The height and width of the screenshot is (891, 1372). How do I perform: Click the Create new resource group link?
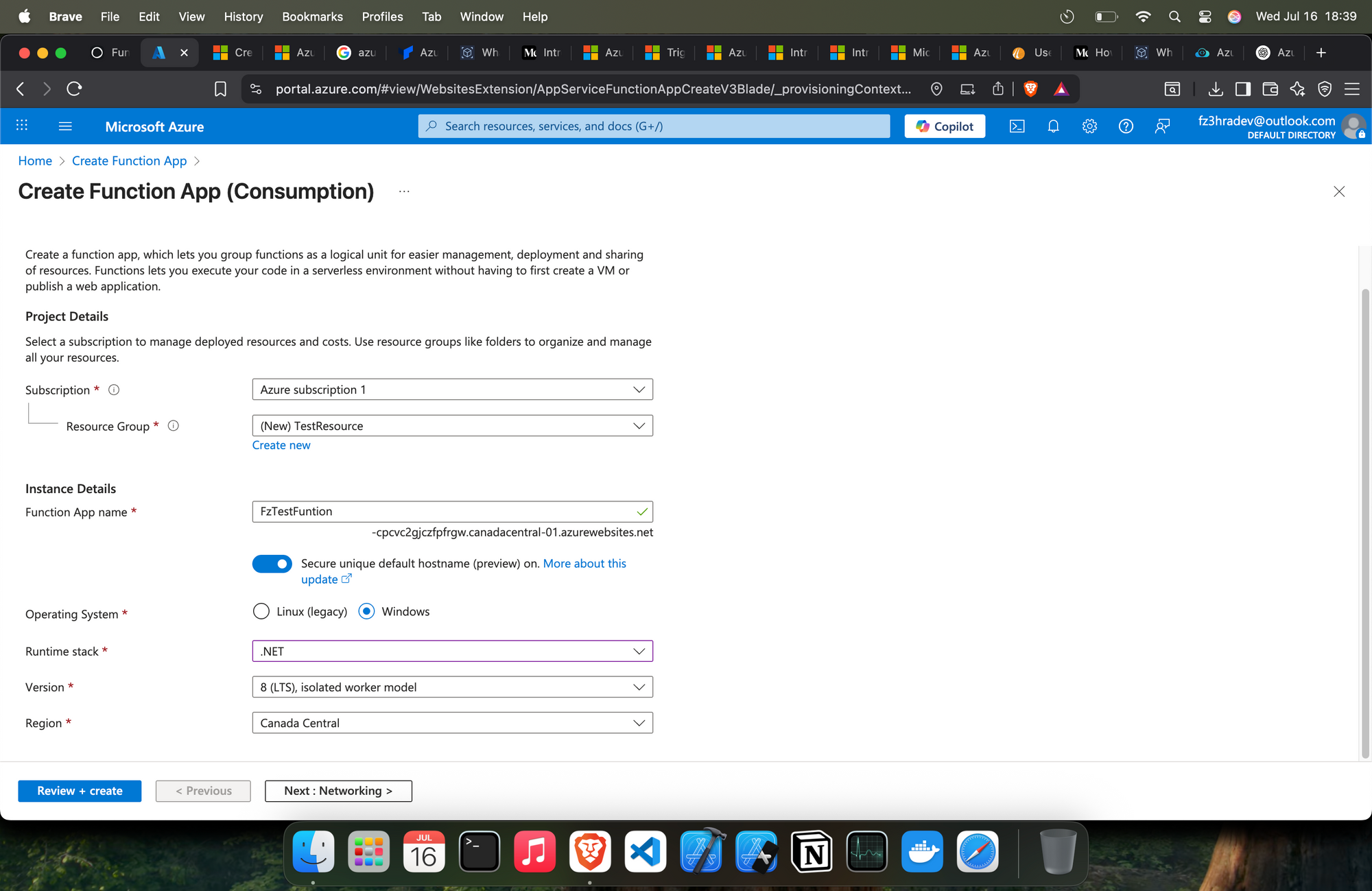[281, 445]
